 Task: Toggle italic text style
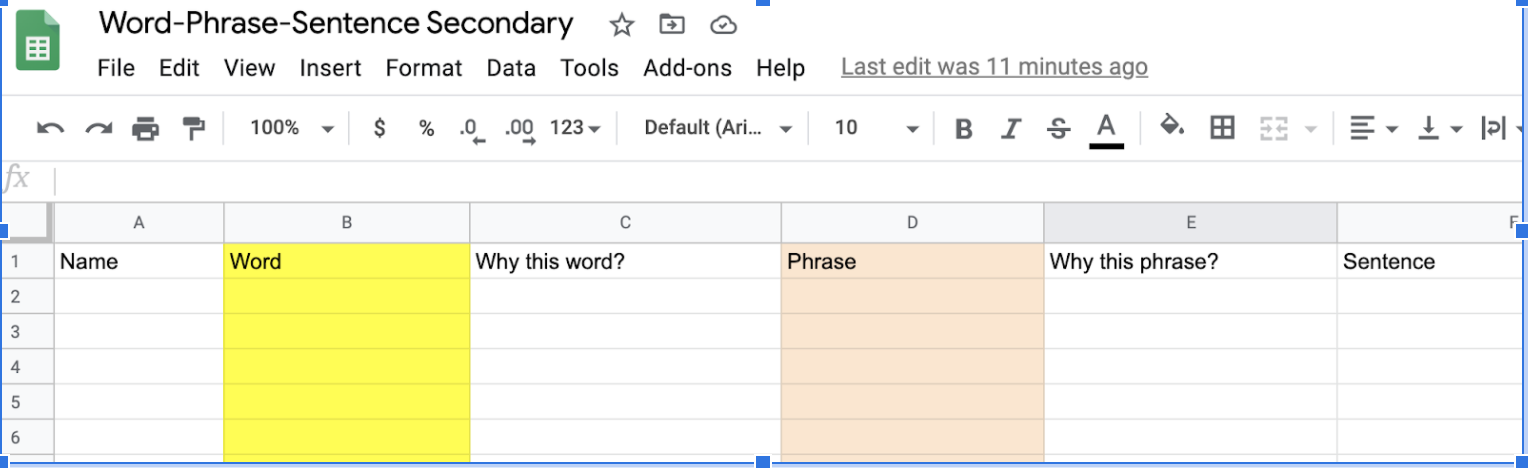point(1011,129)
